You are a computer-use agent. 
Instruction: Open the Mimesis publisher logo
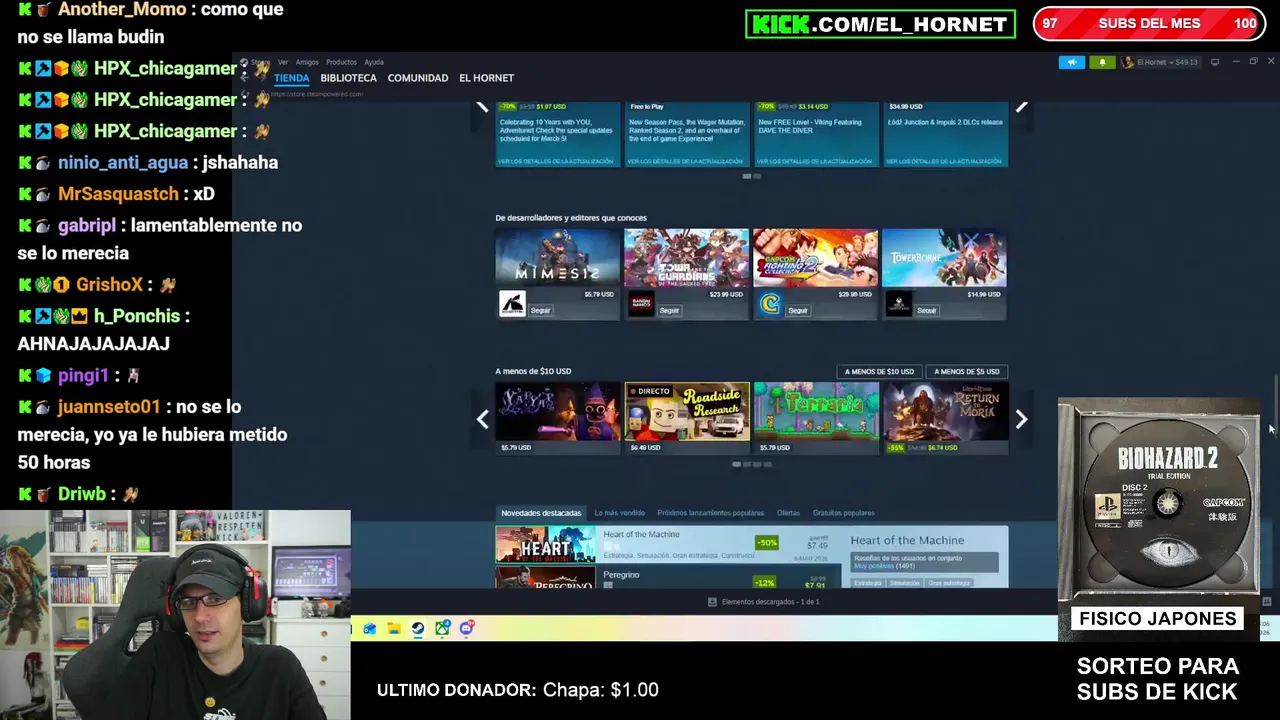pyautogui.click(x=512, y=304)
